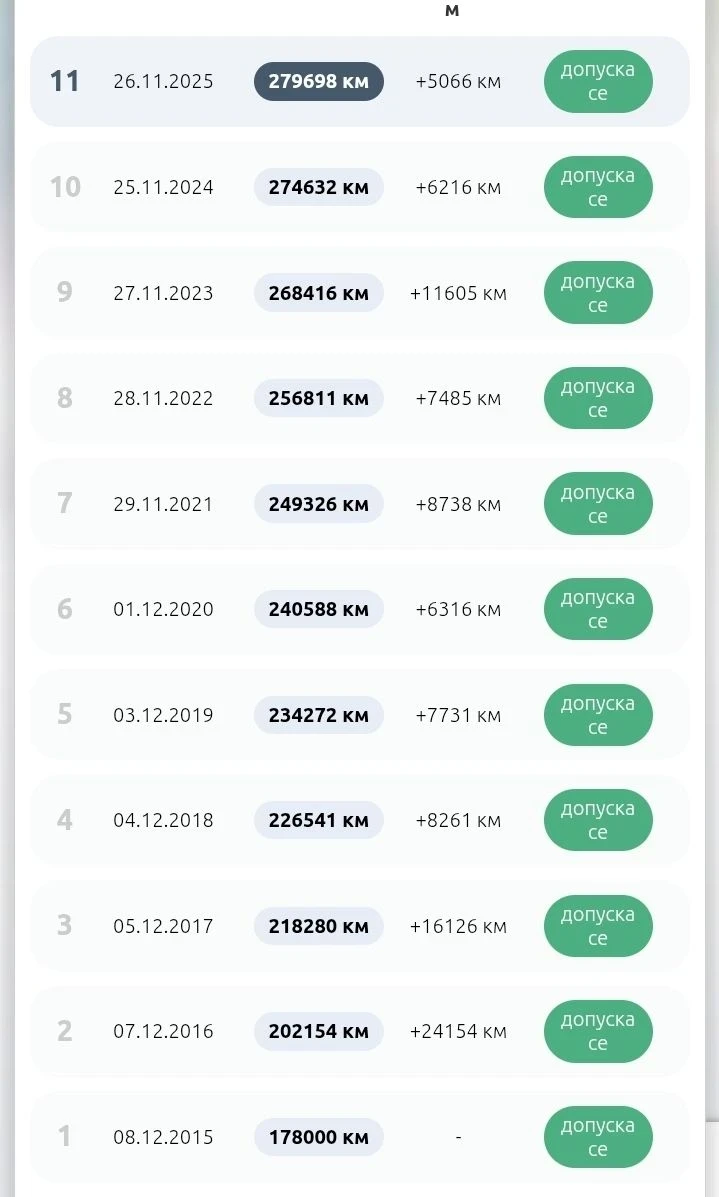This screenshot has width=719, height=1197.
Task: Click the 249326 км mileage pill
Action: [318, 504]
